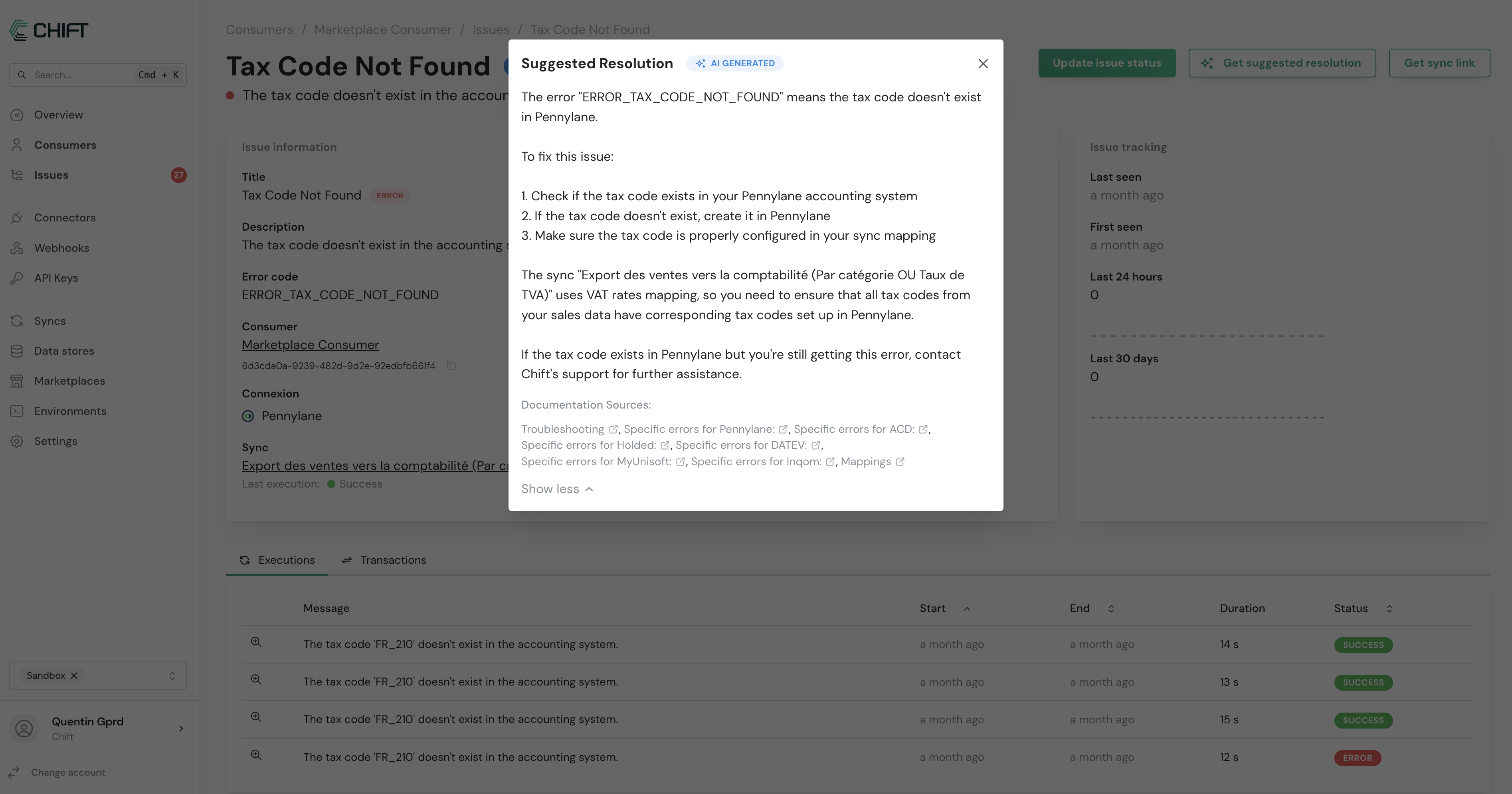Expand Quentin Gprd account menu chevron
1512x794 pixels.
(x=181, y=728)
